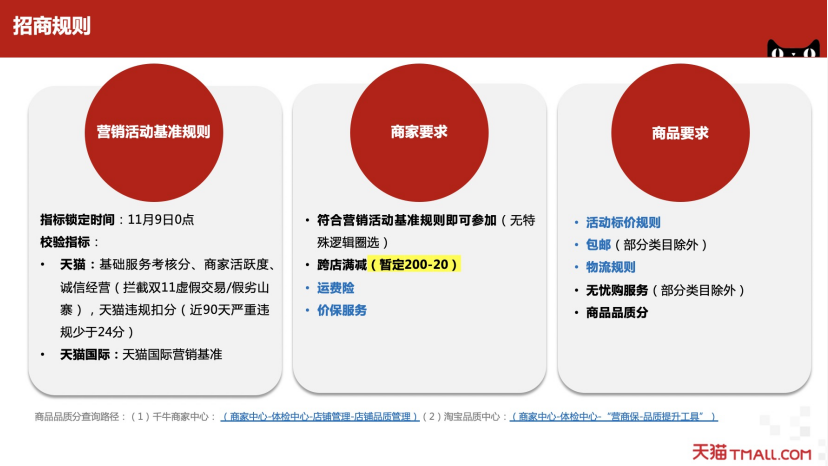Select the 商家要求 red circle
Viewport: 828px width, 466px height.
point(419,132)
